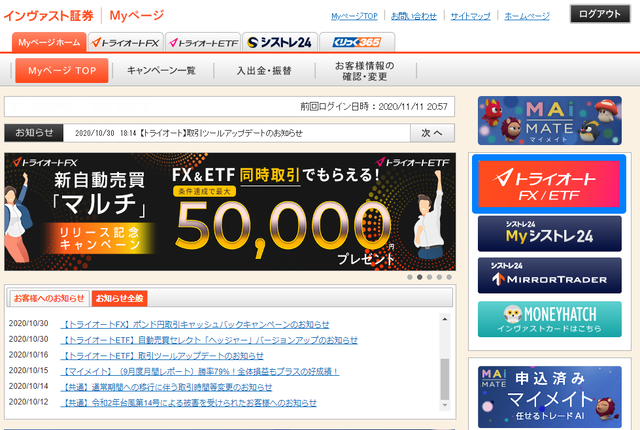The image size is (640, 430).
Task: Click the ログアウト button
Action: [600, 14]
